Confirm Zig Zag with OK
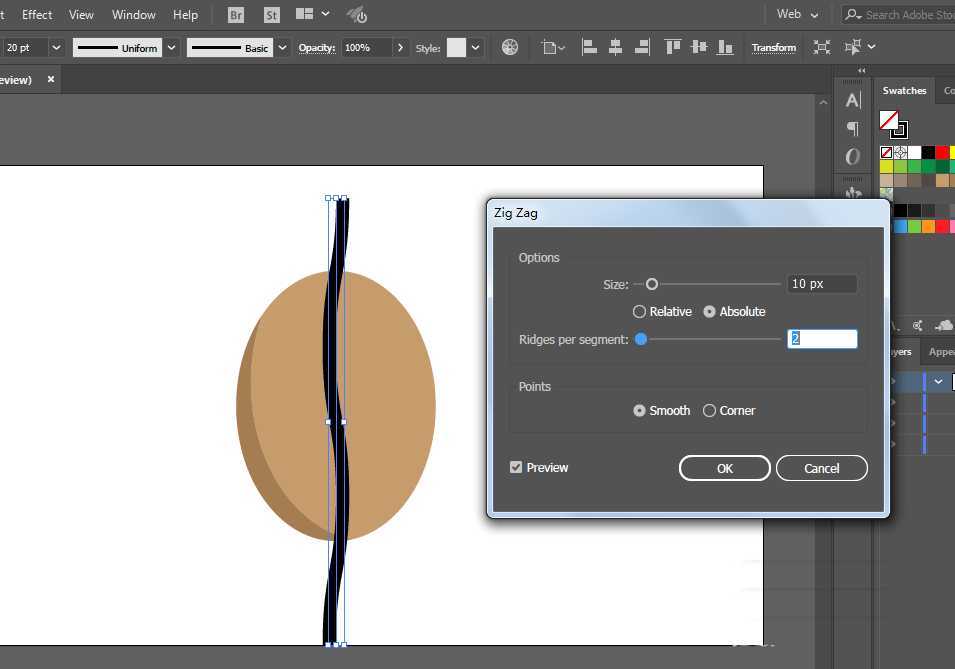Viewport: 955px width, 669px height. (724, 468)
